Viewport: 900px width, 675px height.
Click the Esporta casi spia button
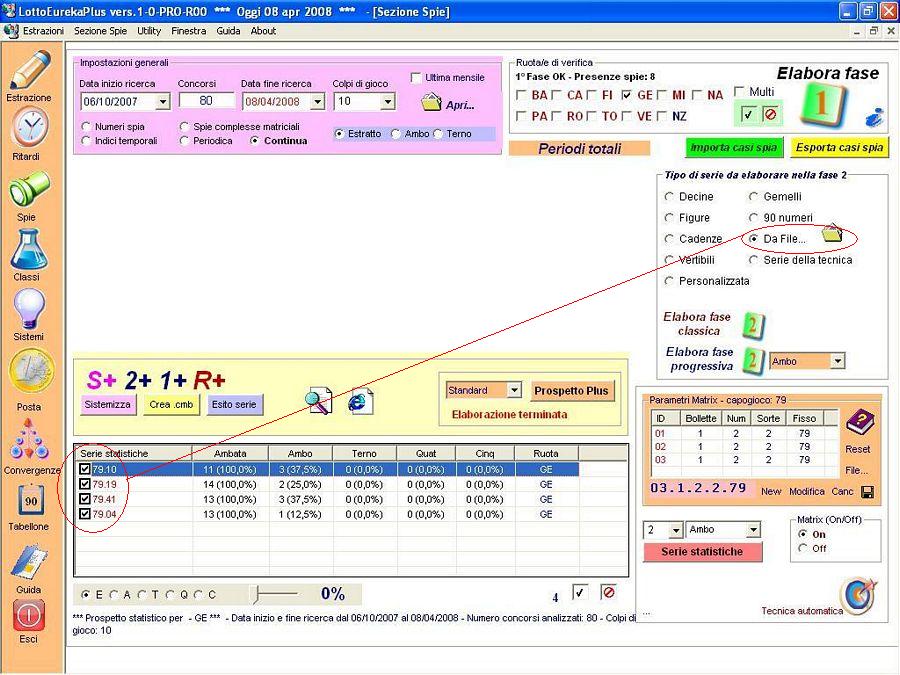click(x=839, y=148)
